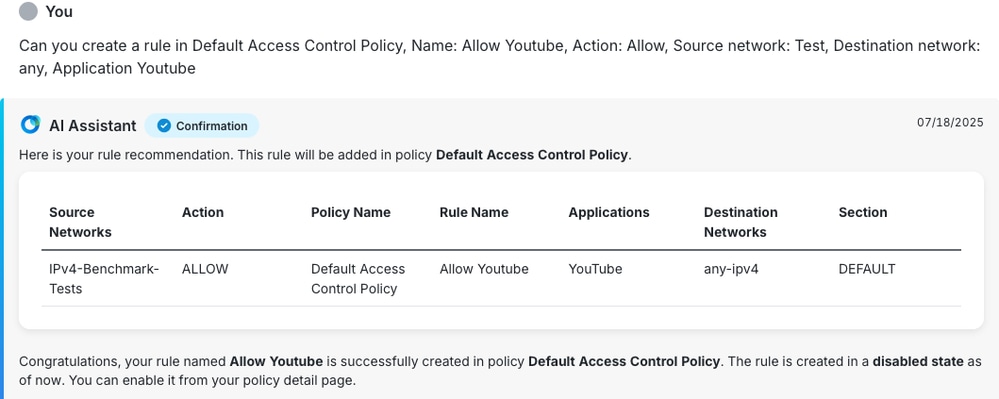Select the DEFAULT section cell
The image size is (999, 399).
pos(866,269)
